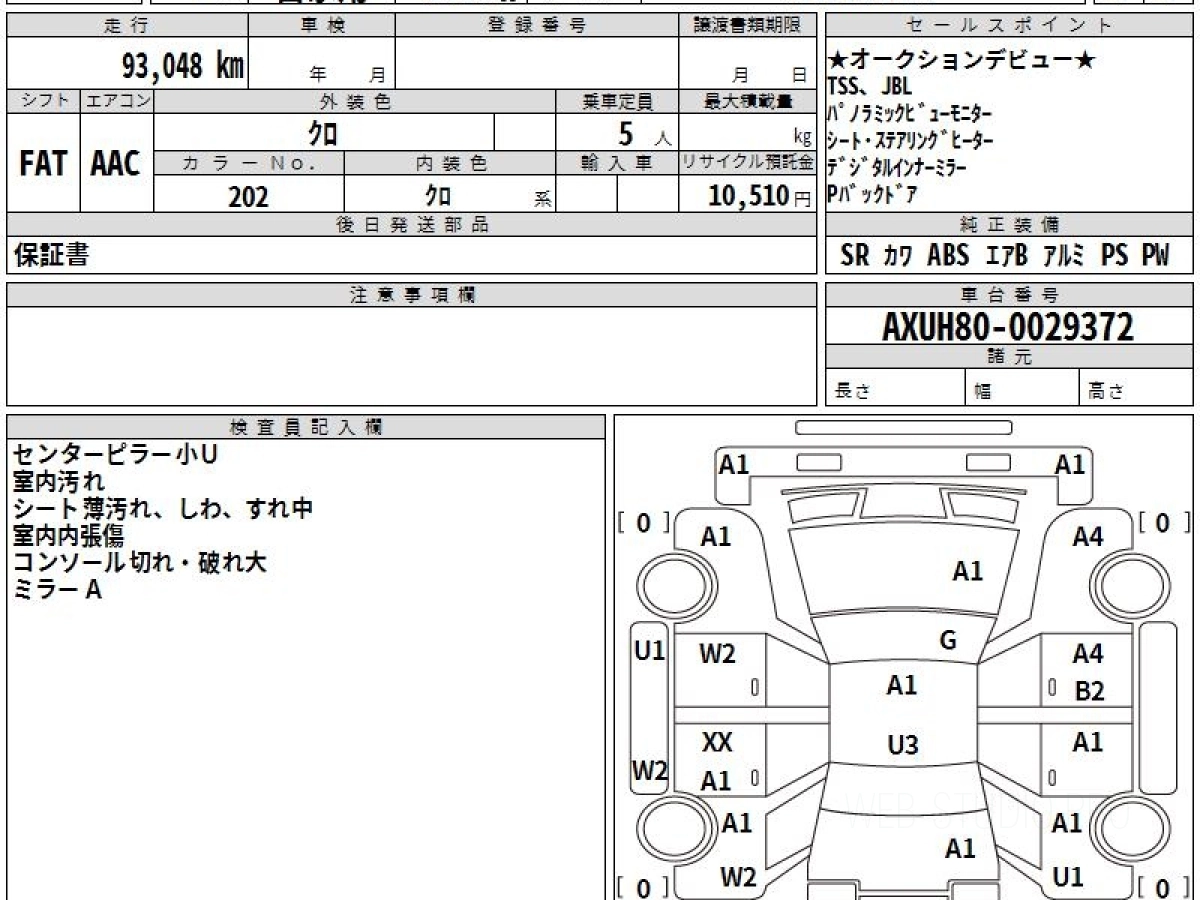The height and width of the screenshot is (900, 1200).
Task: Click the セールスポイント header
Action: [1010, 25]
